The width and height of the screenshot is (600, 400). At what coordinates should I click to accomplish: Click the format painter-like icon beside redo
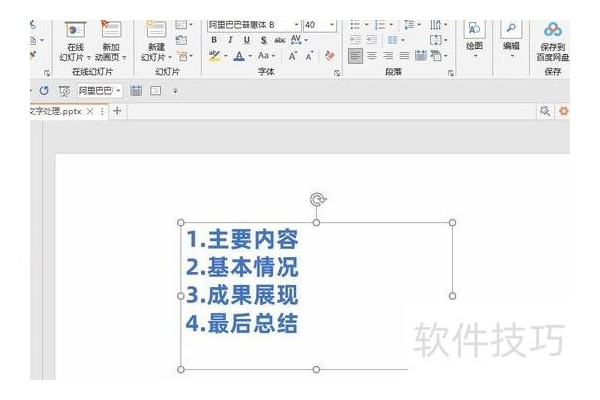64,91
